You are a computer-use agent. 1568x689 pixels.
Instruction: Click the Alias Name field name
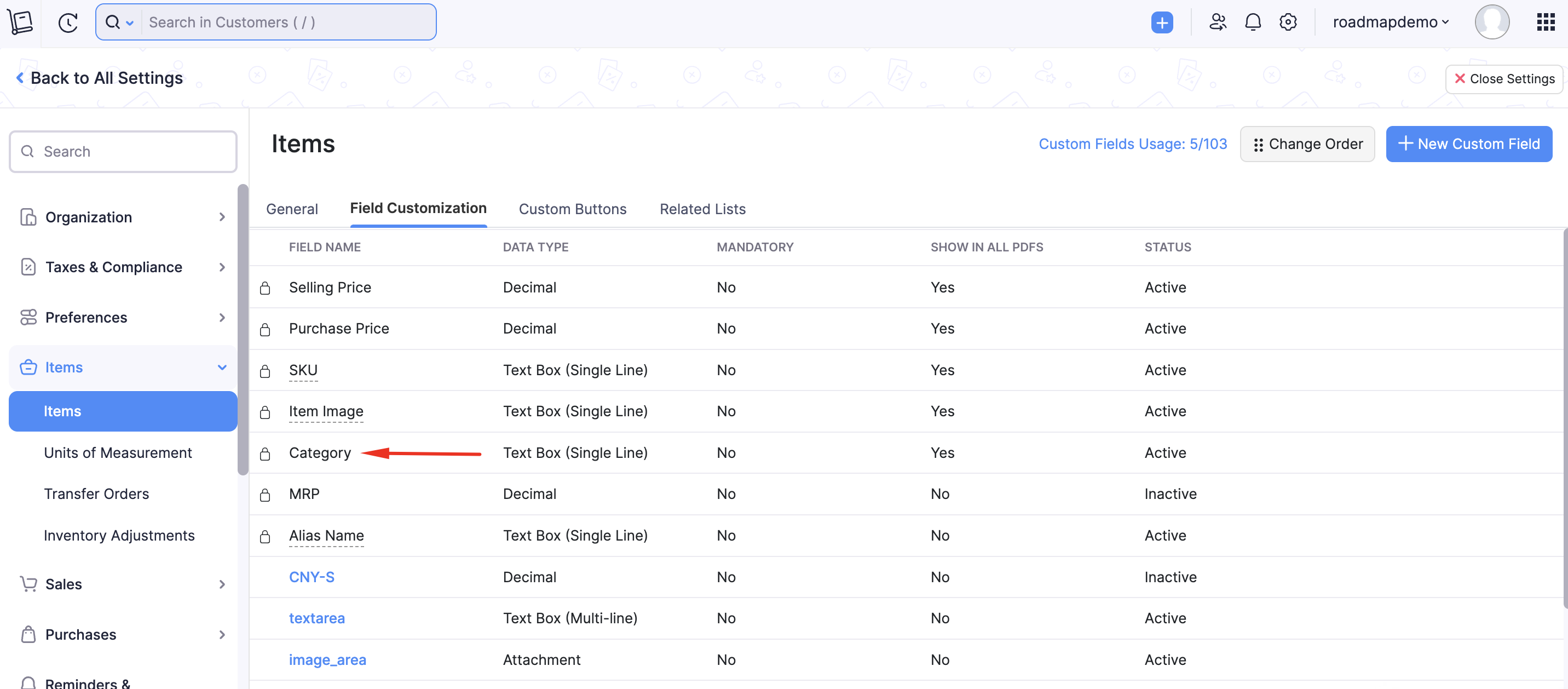[326, 536]
